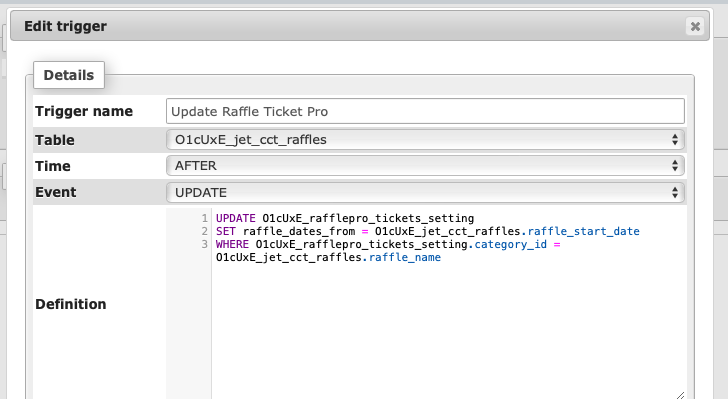Image resolution: width=728 pixels, height=399 pixels.
Task: Click the SET keyword on line 2
Action: (226, 231)
